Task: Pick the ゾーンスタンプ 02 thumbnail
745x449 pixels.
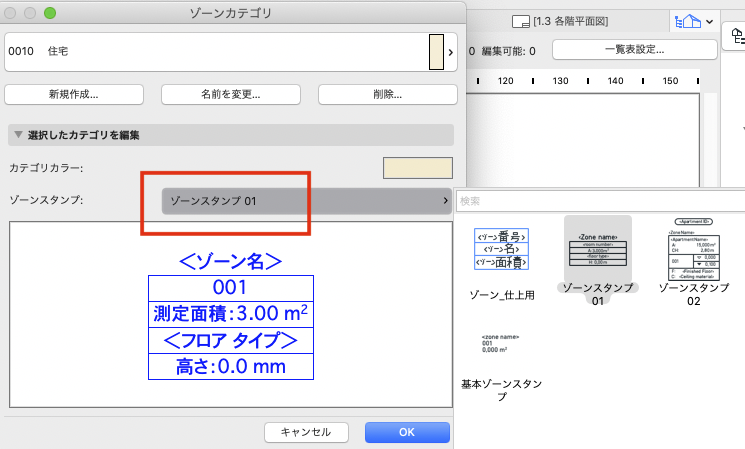Action: 694,250
